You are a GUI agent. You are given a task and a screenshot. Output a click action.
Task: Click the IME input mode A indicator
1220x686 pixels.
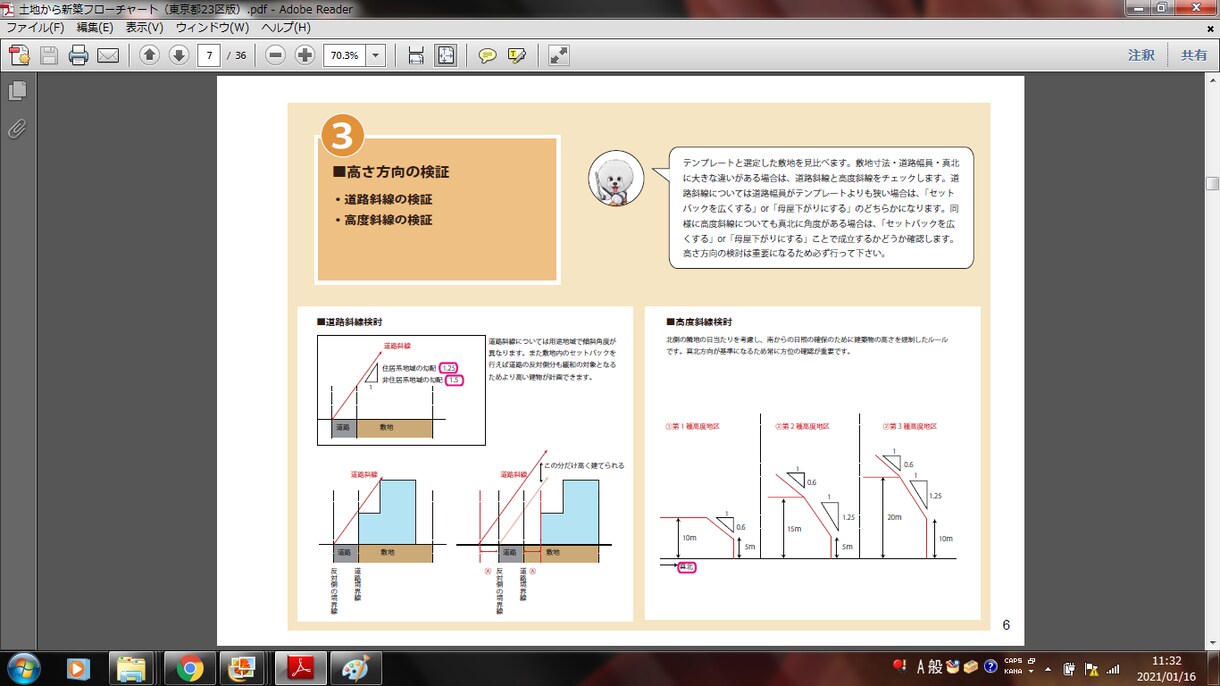[921, 666]
